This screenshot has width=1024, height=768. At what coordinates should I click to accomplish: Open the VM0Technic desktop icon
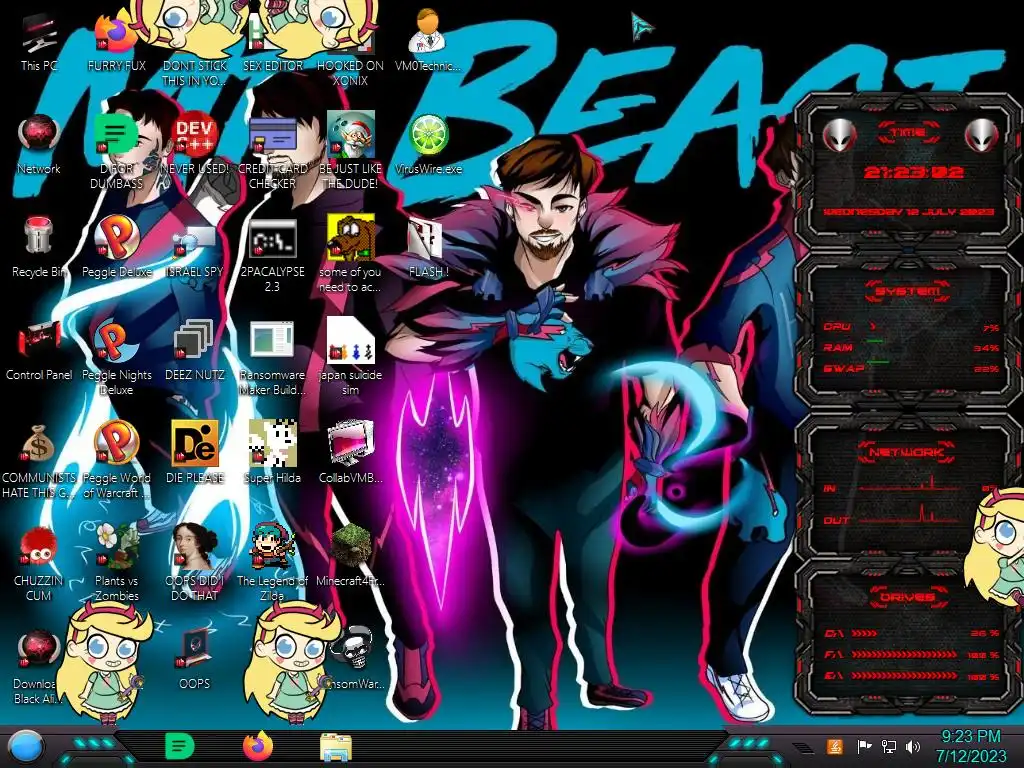[x=428, y=31]
